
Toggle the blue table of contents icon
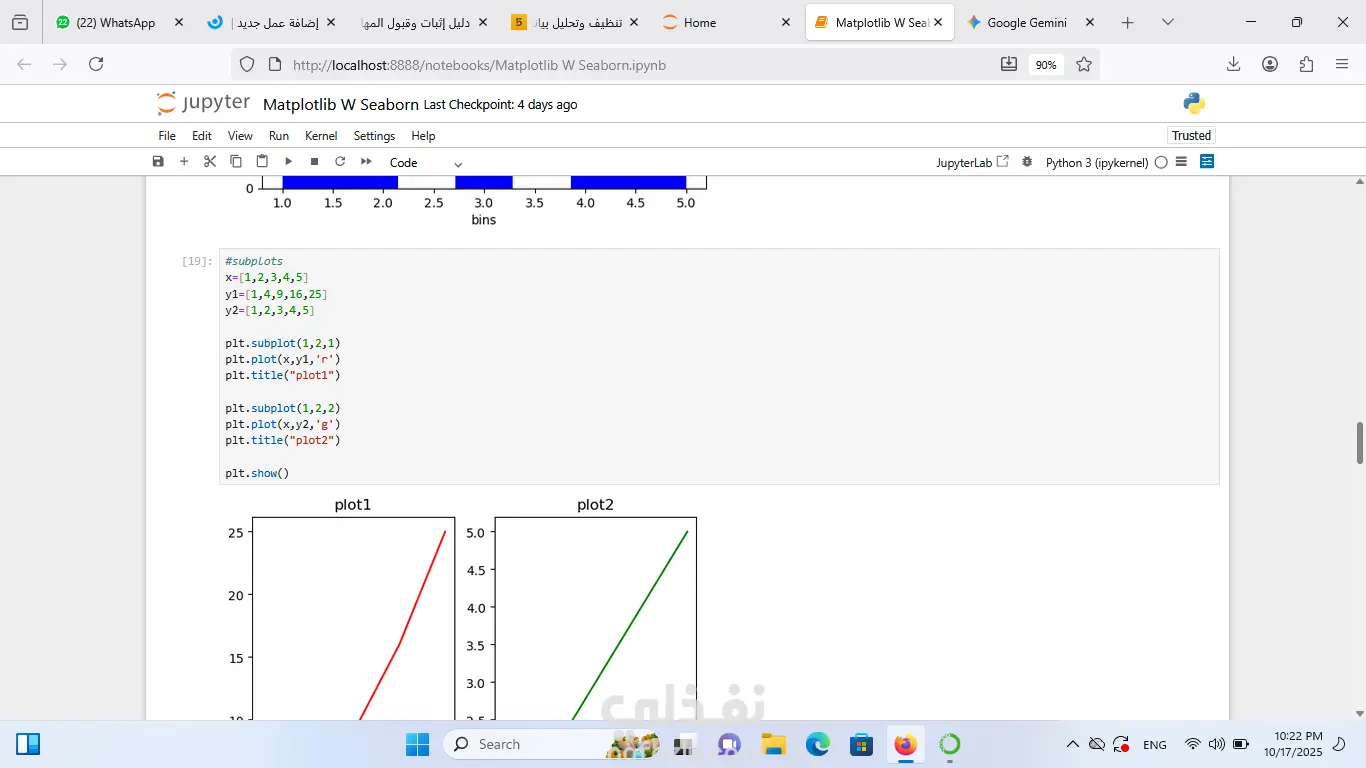coord(1207,162)
